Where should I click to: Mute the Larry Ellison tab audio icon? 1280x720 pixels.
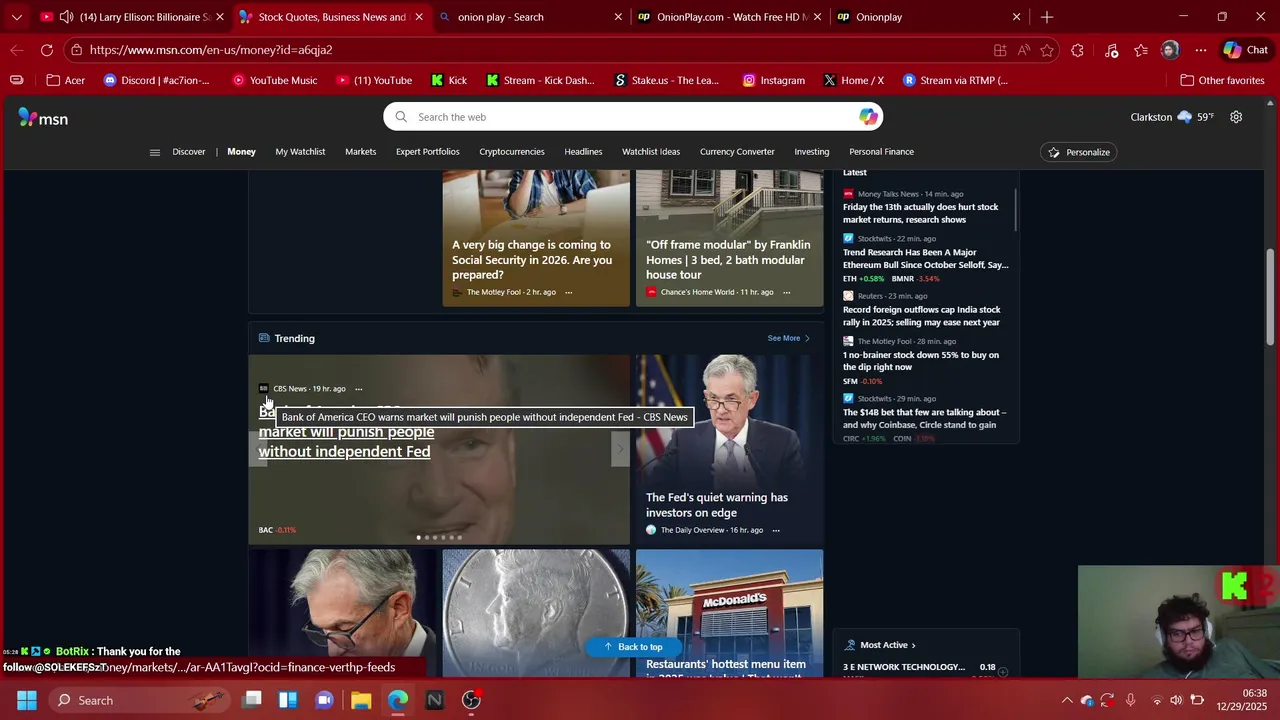click(66, 17)
